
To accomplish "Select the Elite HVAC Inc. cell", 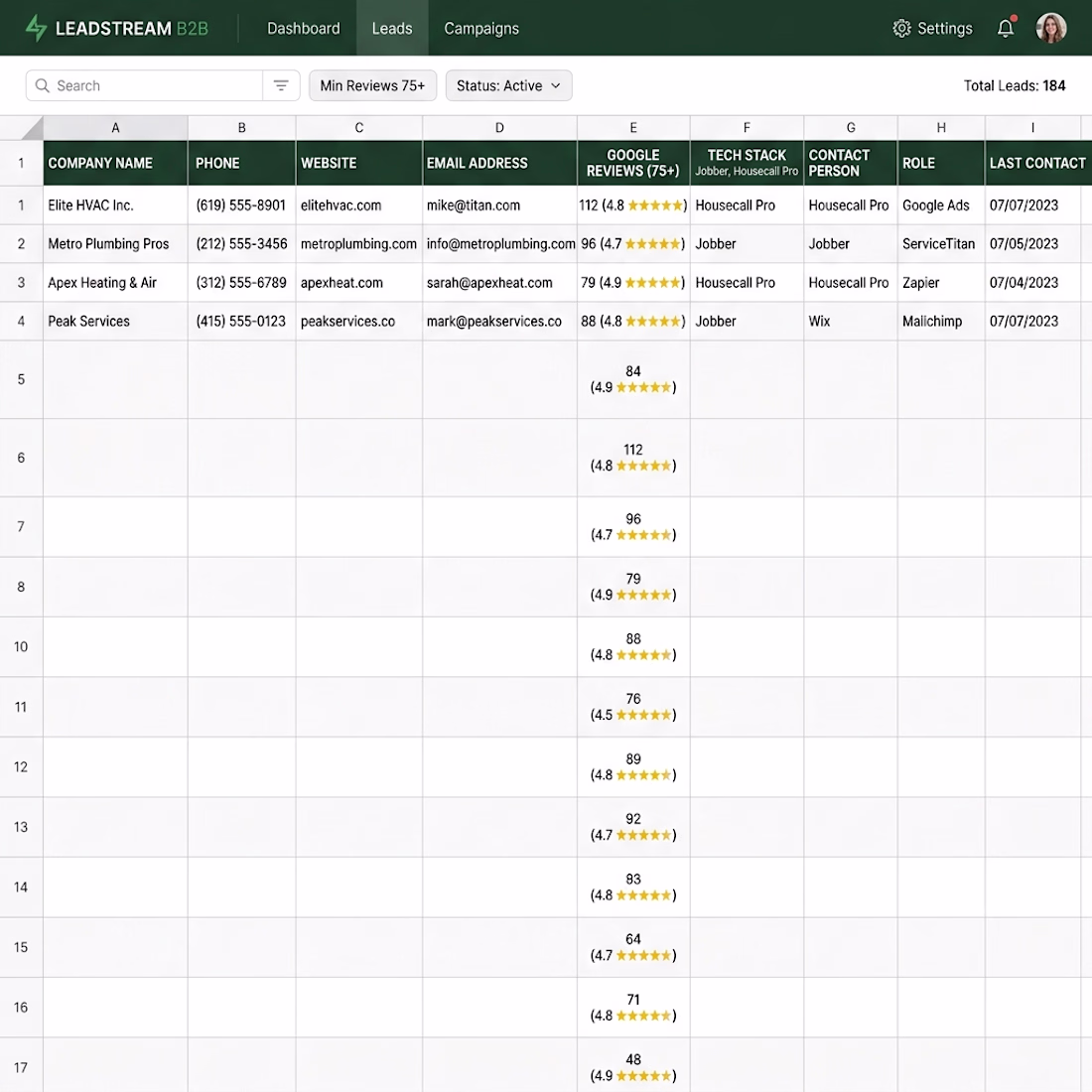I will 115,205.
